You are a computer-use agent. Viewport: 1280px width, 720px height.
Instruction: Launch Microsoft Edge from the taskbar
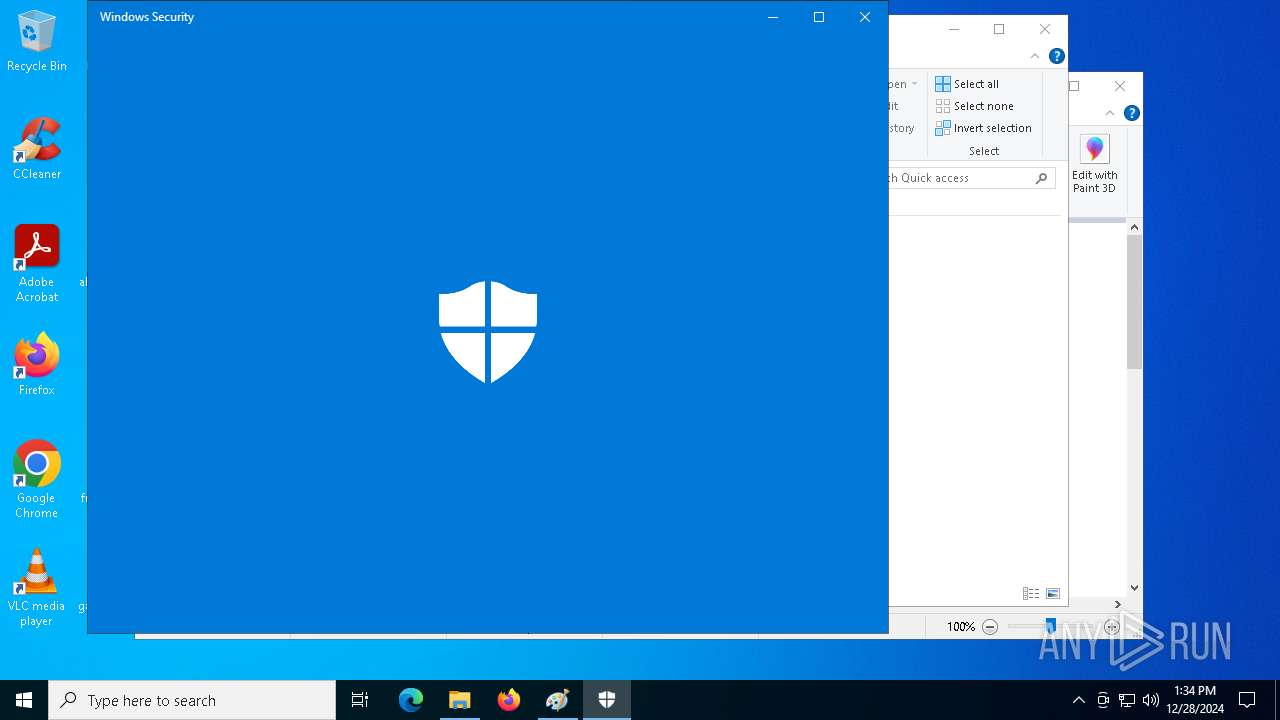411,700
